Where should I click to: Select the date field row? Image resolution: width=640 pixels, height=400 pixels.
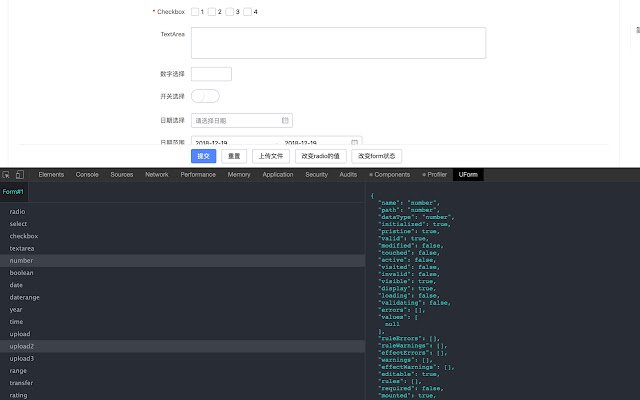click(182, 285)
